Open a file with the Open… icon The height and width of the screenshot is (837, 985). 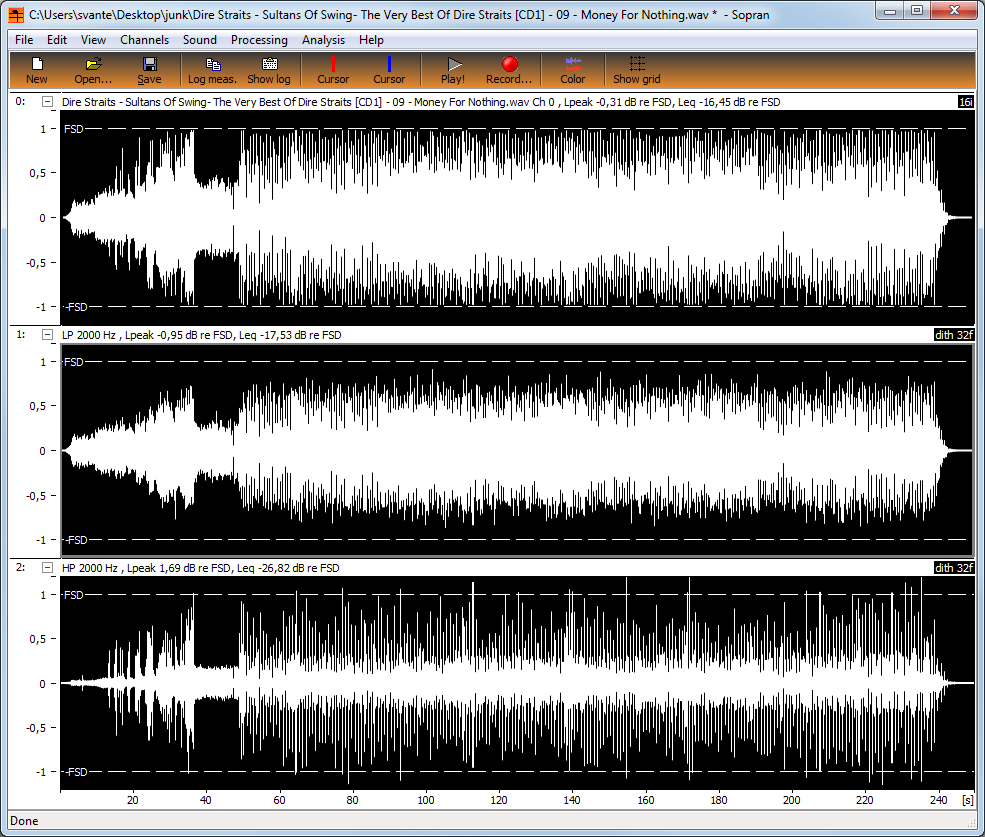(x=93, y=70)
